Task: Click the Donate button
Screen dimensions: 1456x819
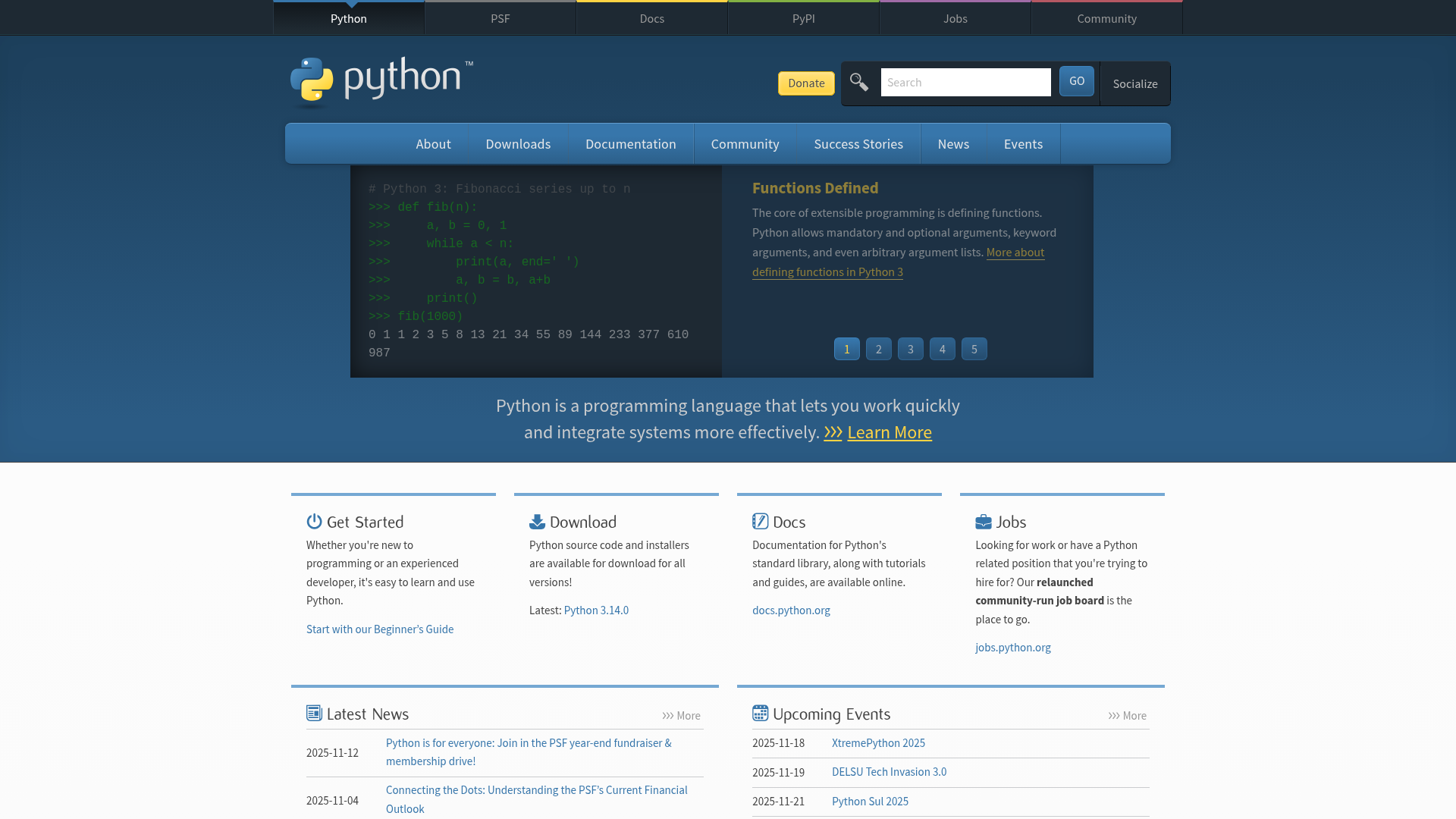Action: pyautogui.click(x=805, y=83)
